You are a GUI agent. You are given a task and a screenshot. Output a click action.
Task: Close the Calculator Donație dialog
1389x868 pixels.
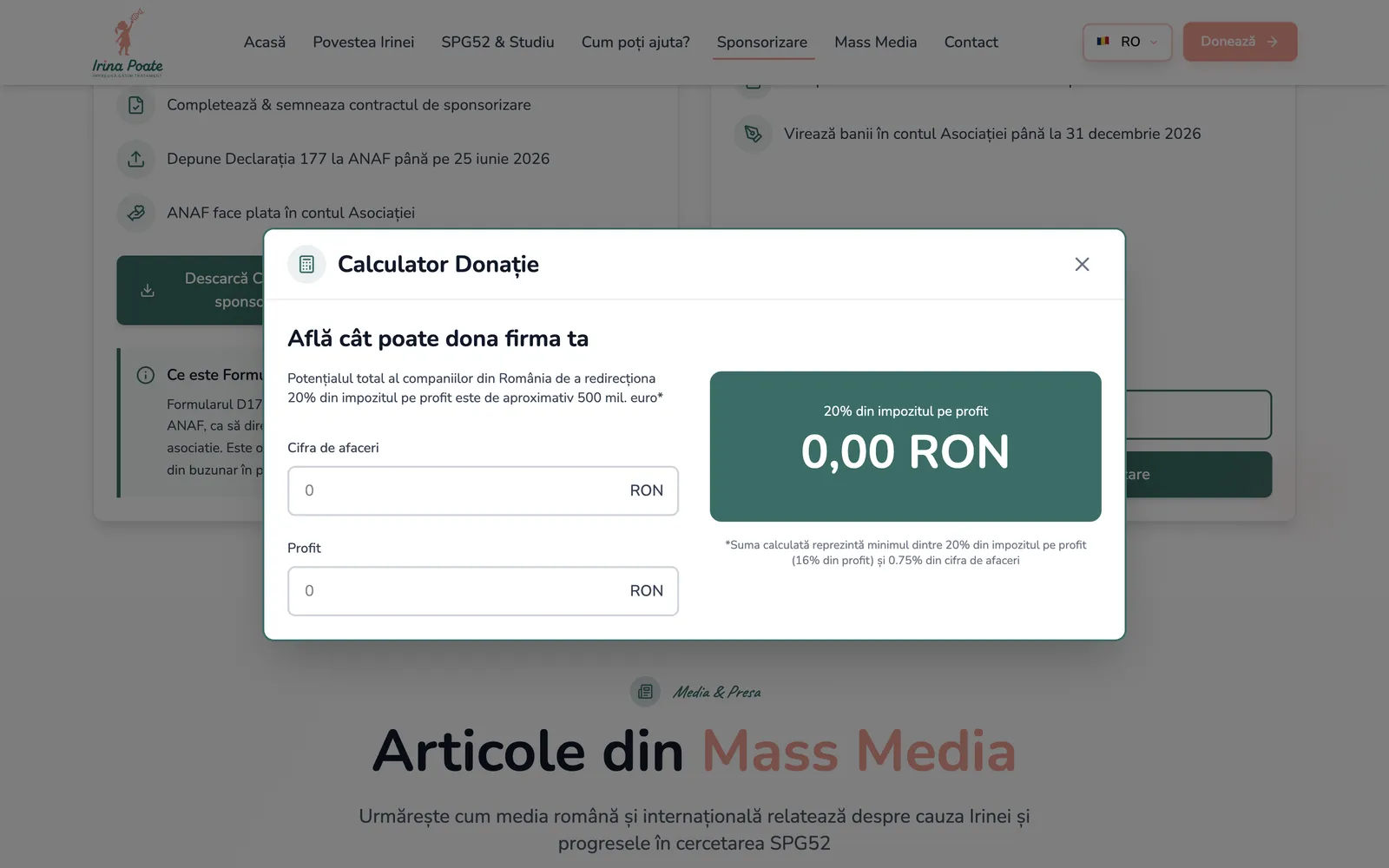(1082, 264)
